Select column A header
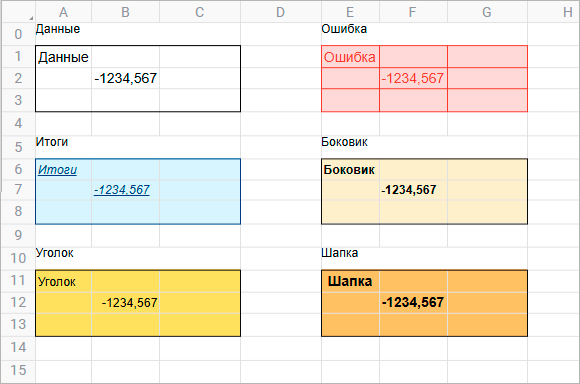The height and width of the screenshot is (384, 580). [x=63, y=12]
